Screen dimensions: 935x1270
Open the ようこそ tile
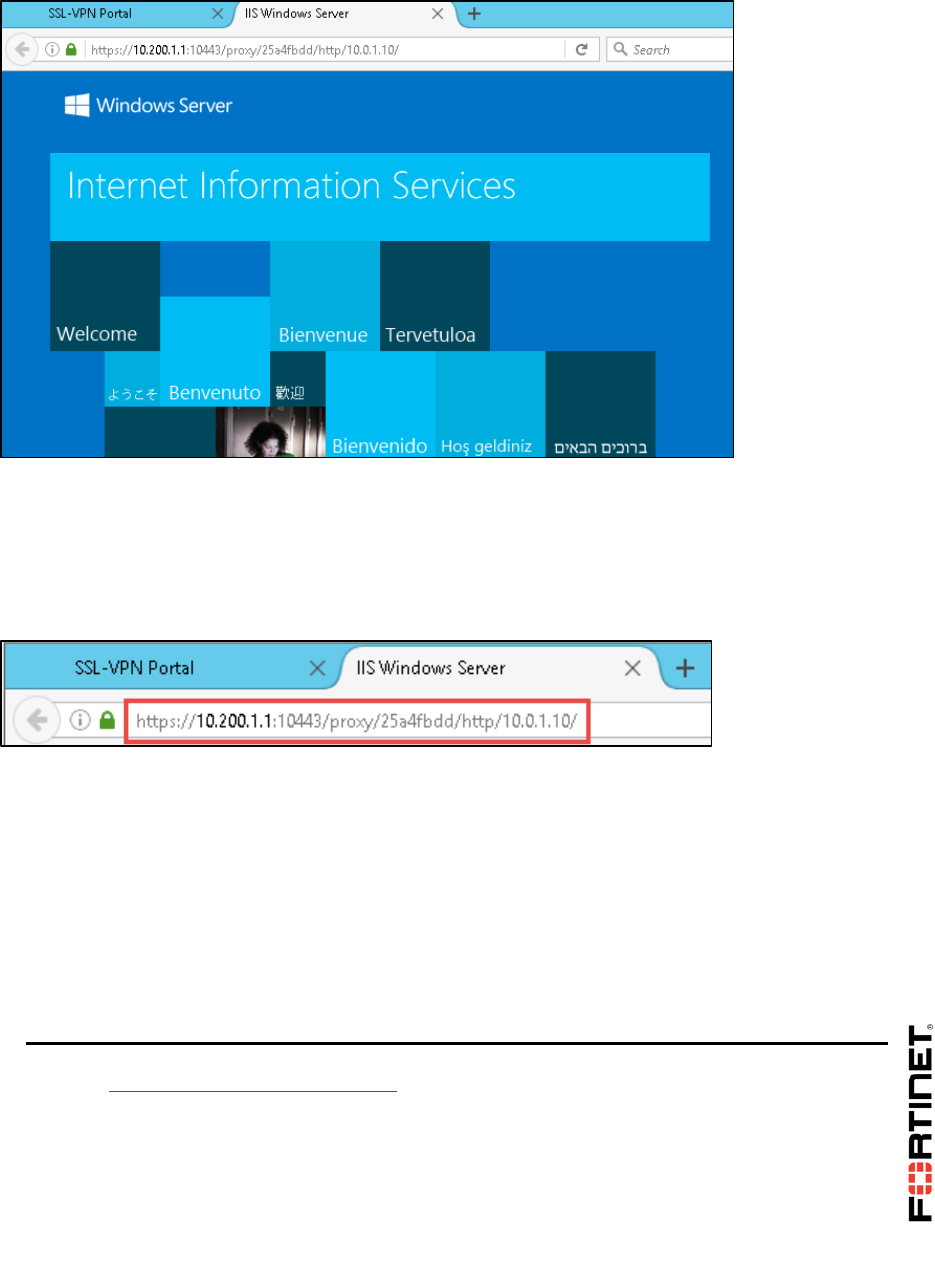tap(132, 379)
